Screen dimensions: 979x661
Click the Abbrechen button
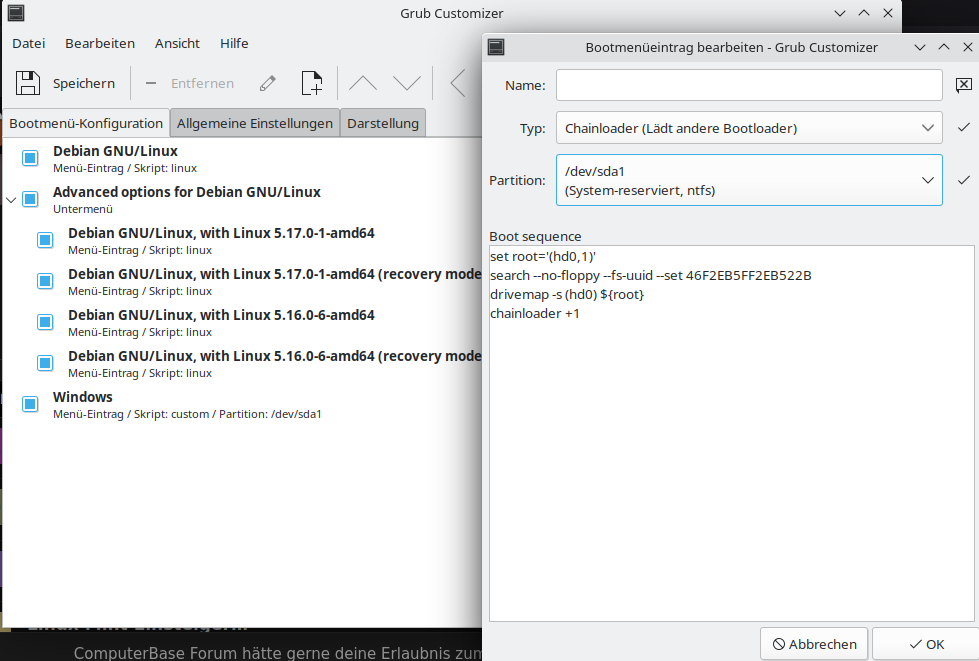[814, 644]
